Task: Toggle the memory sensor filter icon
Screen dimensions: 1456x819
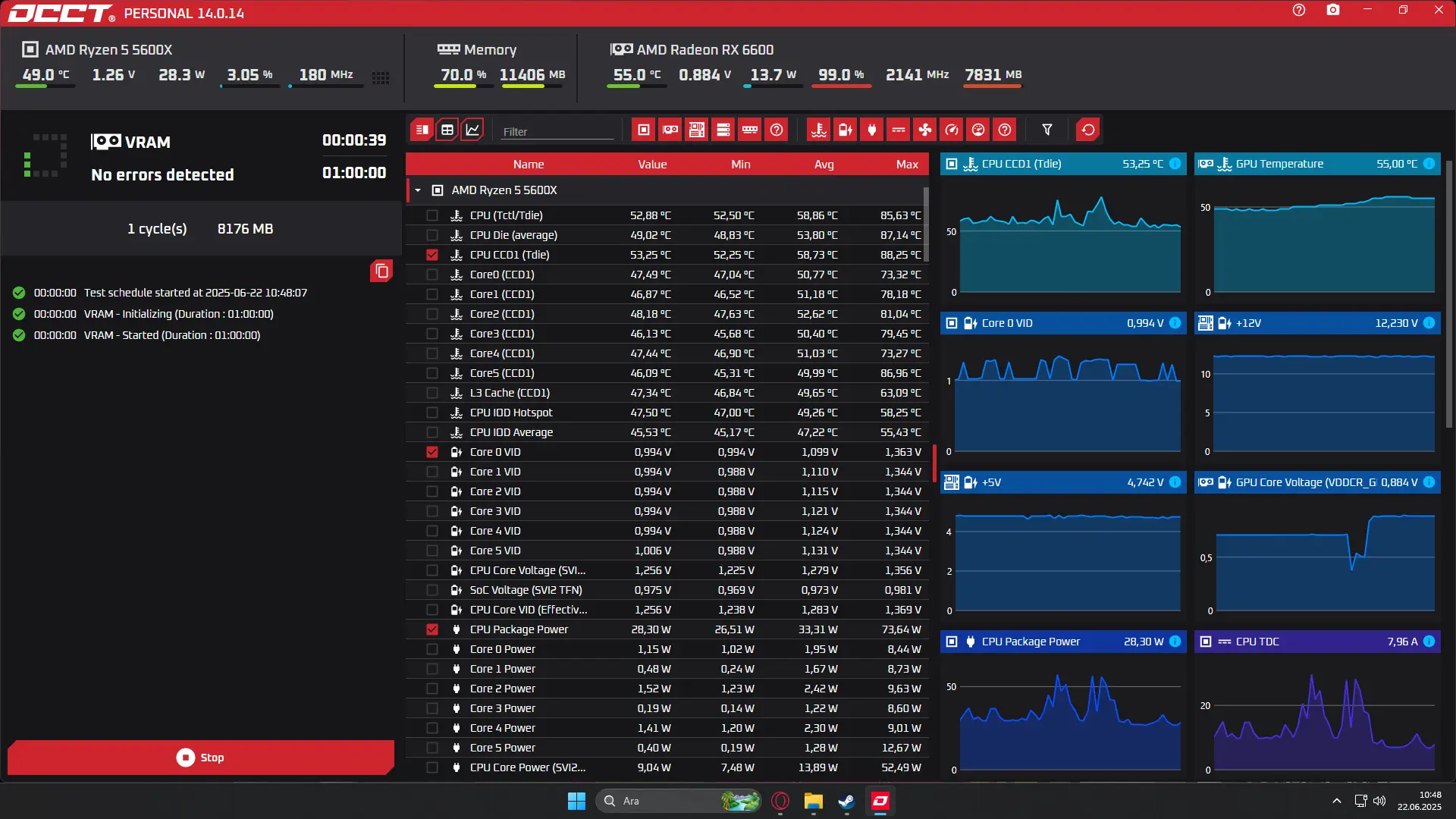Action: coord(750,130)
